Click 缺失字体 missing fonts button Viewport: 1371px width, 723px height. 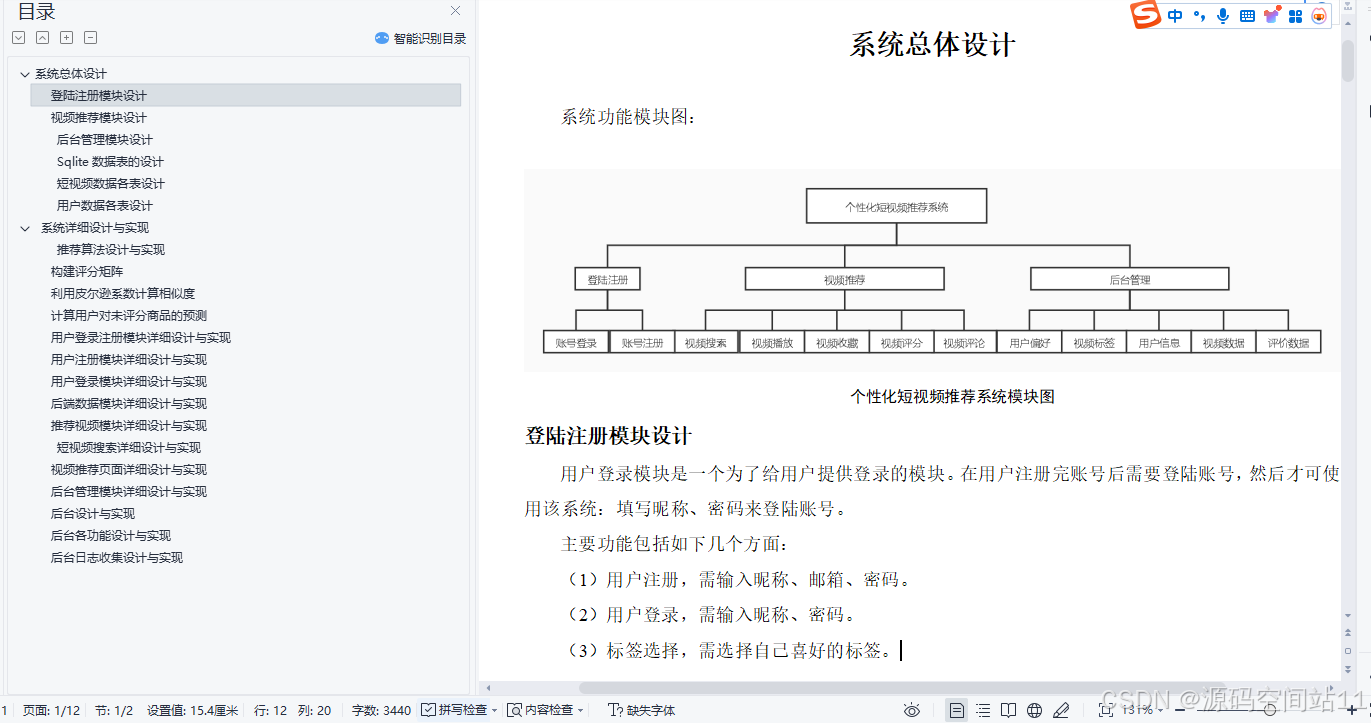point(642,710)
